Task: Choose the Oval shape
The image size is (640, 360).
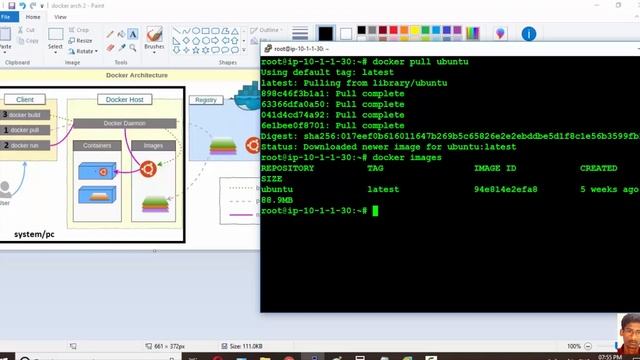Action: [x=196, y=31]
